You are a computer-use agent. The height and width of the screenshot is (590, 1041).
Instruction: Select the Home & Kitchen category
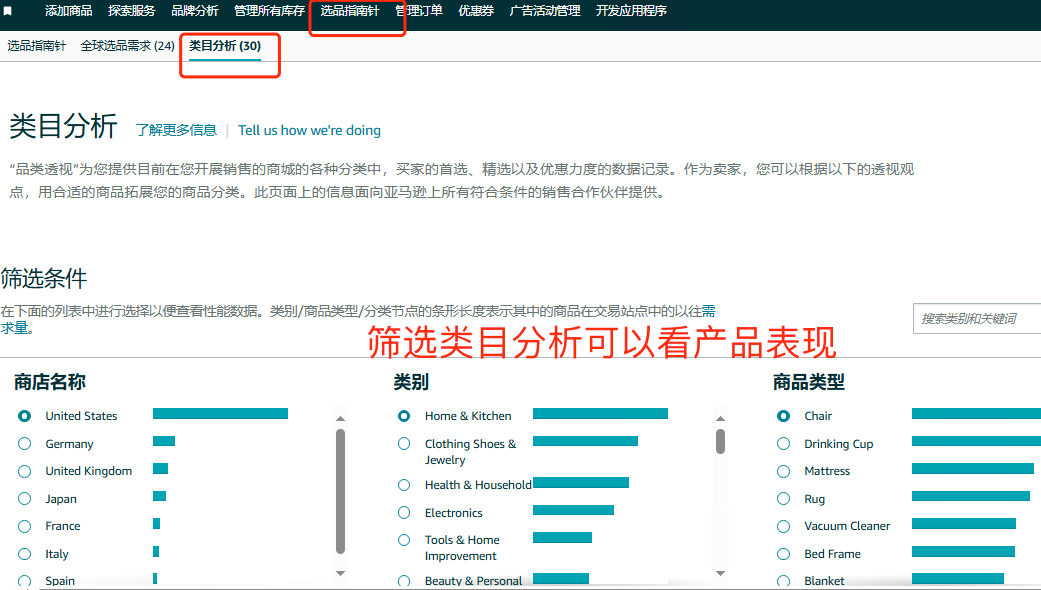point(404,416)
